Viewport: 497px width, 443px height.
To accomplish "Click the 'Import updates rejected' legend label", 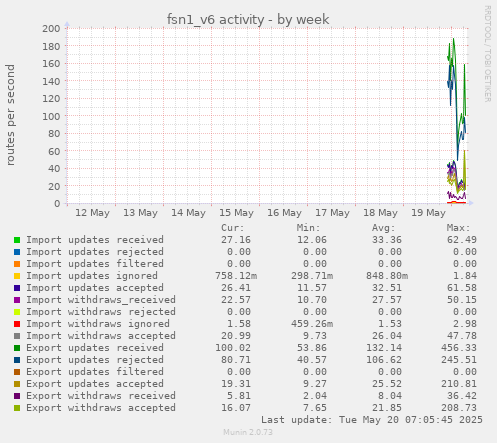I will click(x=95, y=252).
